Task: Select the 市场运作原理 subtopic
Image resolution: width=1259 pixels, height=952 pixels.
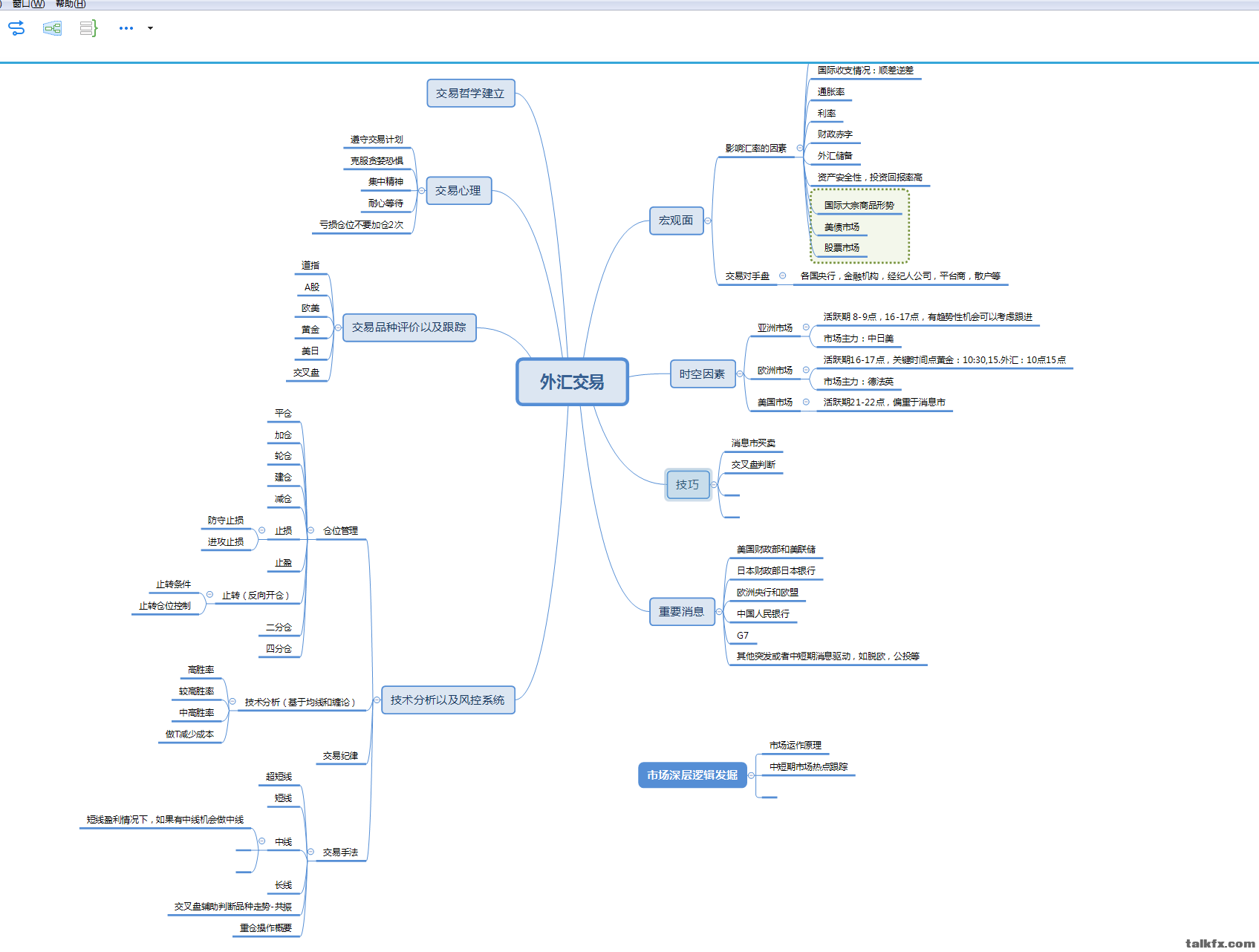Action: [796, 746]
